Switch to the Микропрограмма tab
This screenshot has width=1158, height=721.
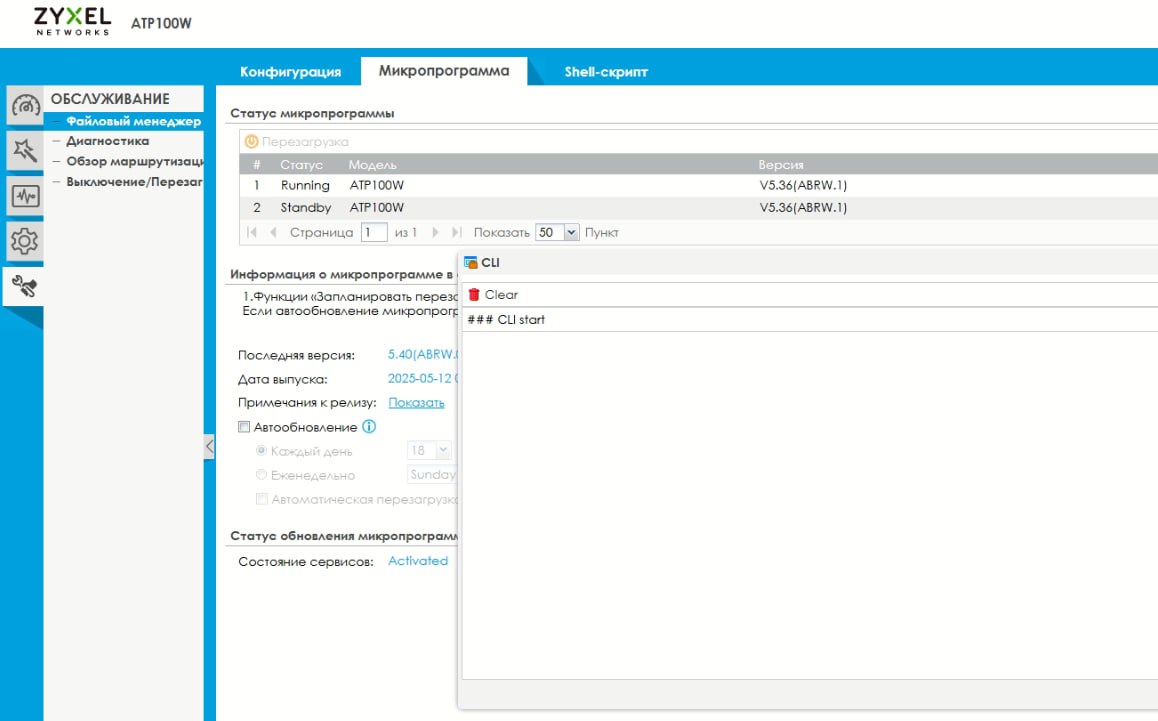(x=444, y=71)
